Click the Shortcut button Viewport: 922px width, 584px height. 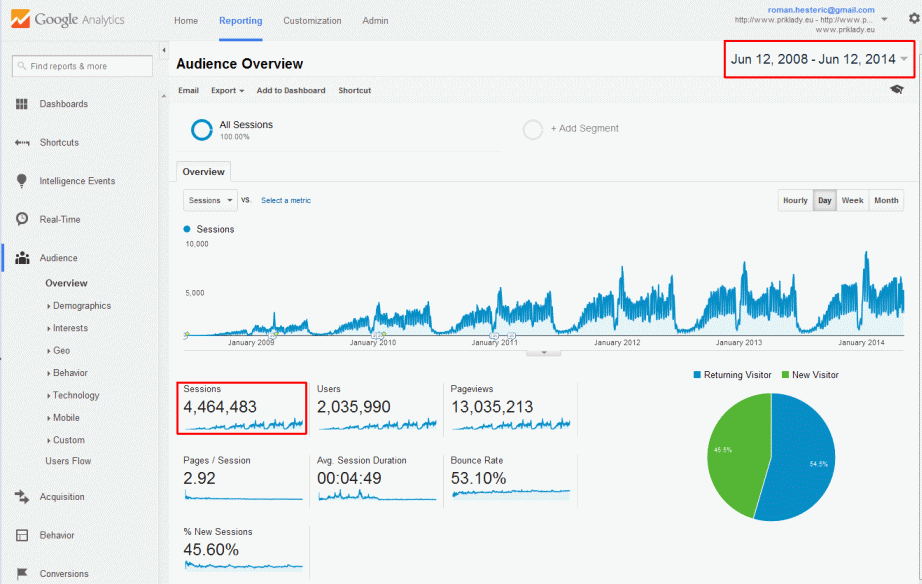pyautogui.click(x=355, y=91)
